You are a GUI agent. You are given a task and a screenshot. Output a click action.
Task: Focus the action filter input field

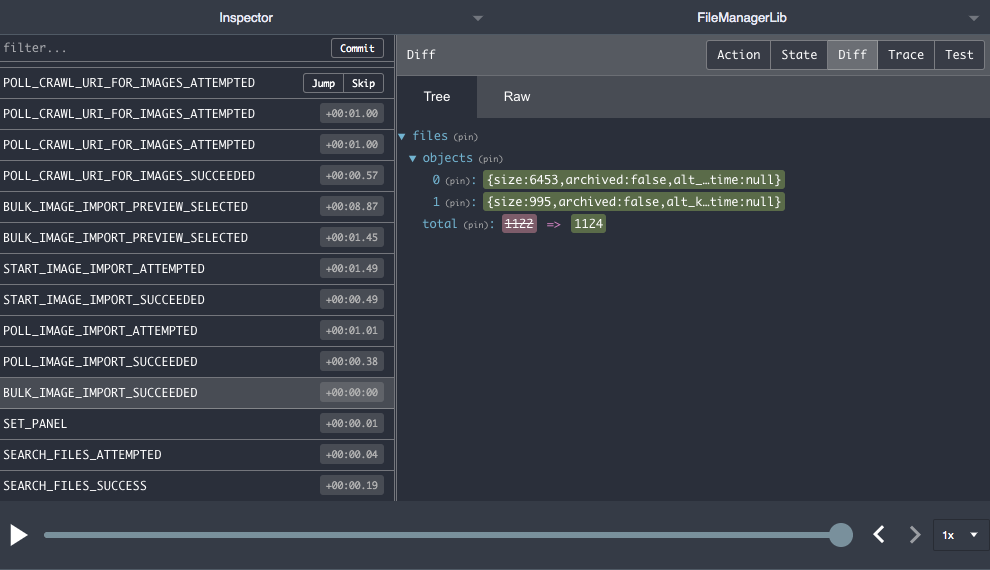[160, 48]
